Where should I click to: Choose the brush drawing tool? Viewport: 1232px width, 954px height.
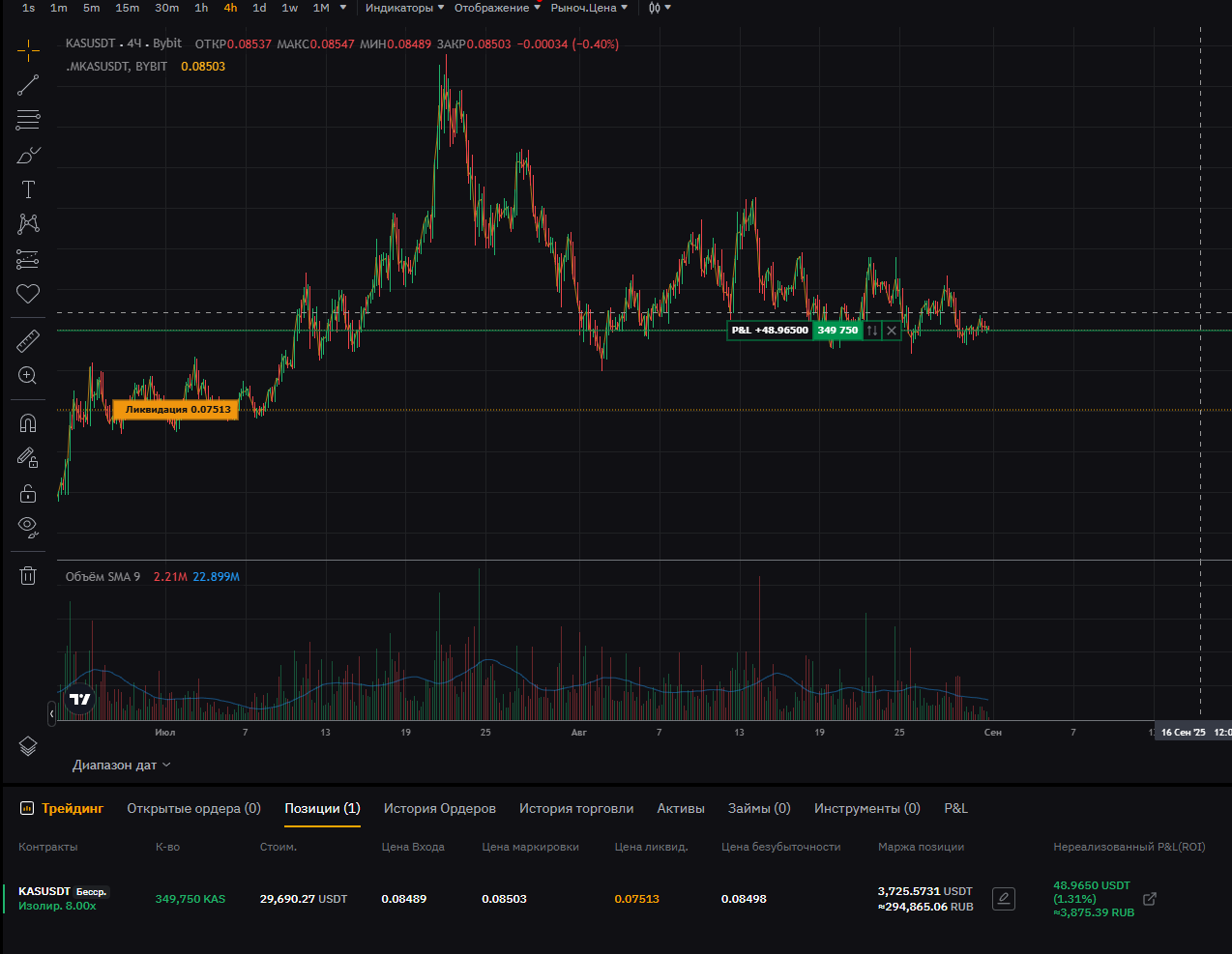click(x=28, y=155)
